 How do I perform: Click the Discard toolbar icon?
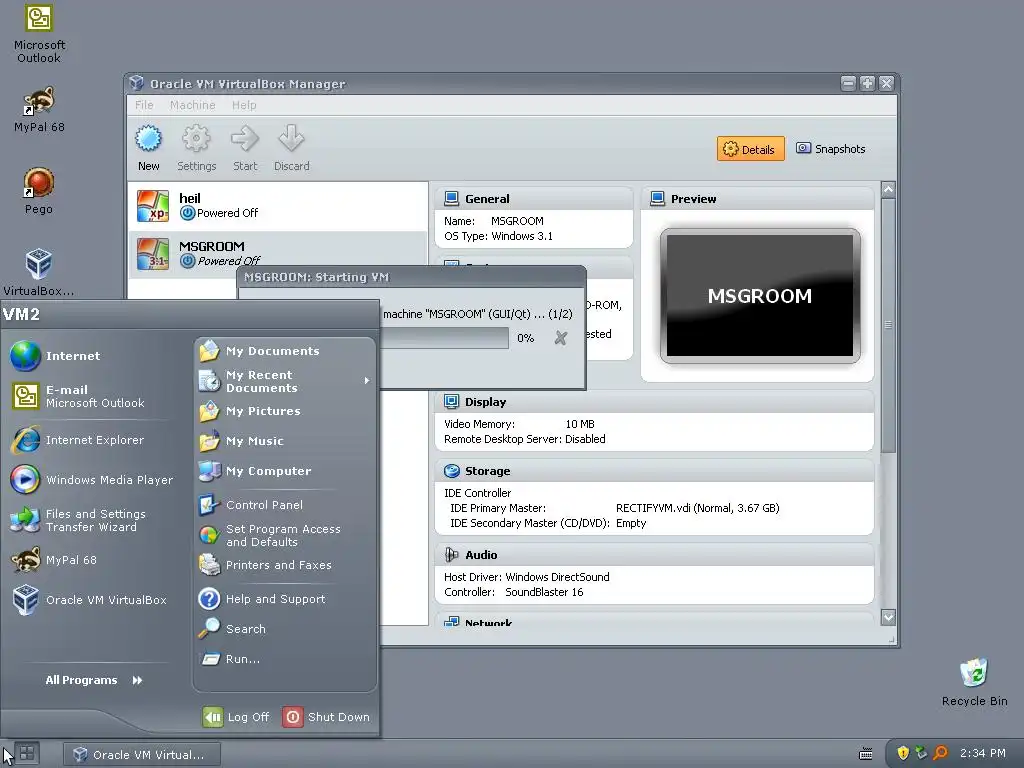(x=291, y=139)
